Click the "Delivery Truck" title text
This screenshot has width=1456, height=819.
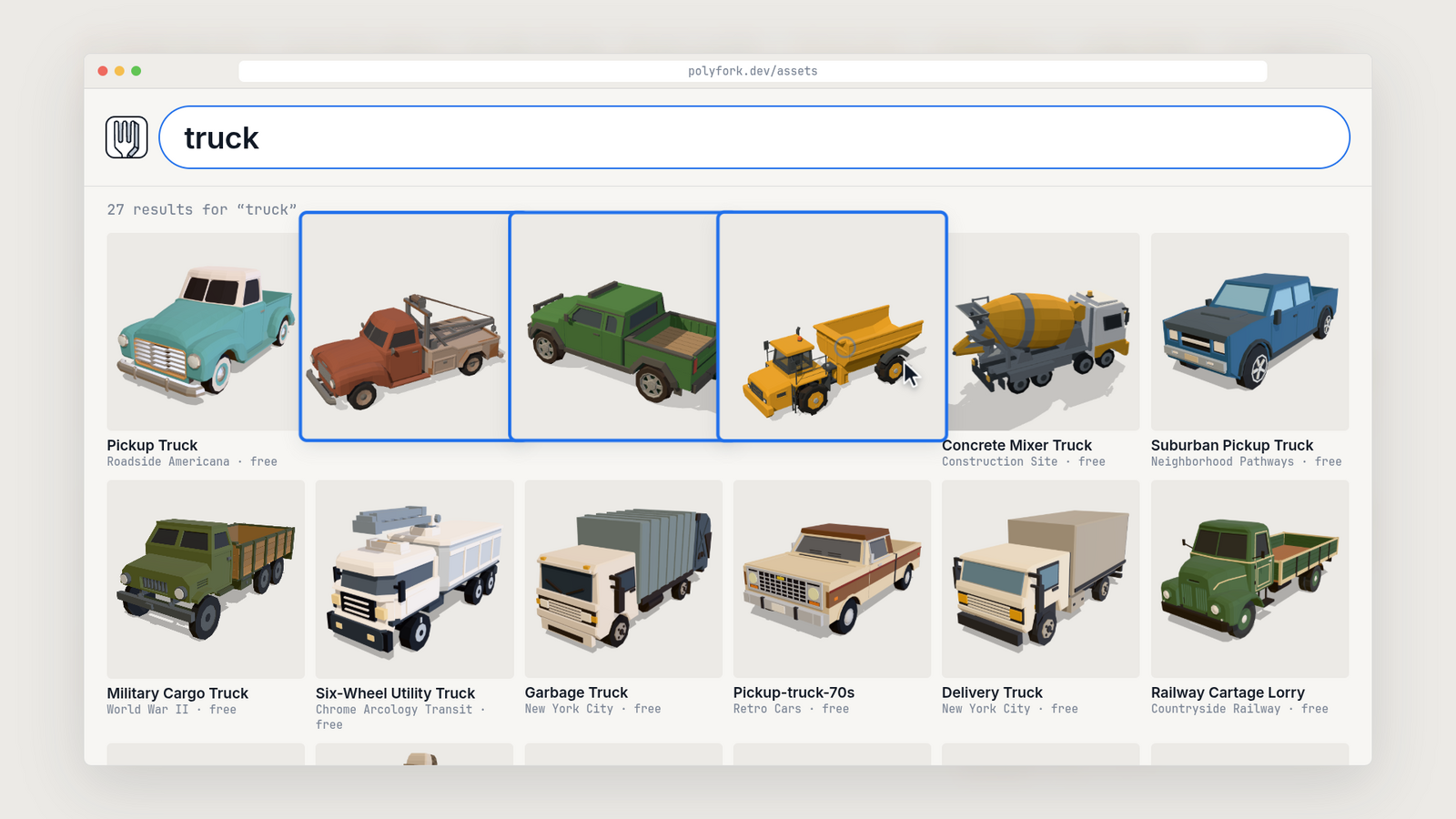click(x=992, y=693)
